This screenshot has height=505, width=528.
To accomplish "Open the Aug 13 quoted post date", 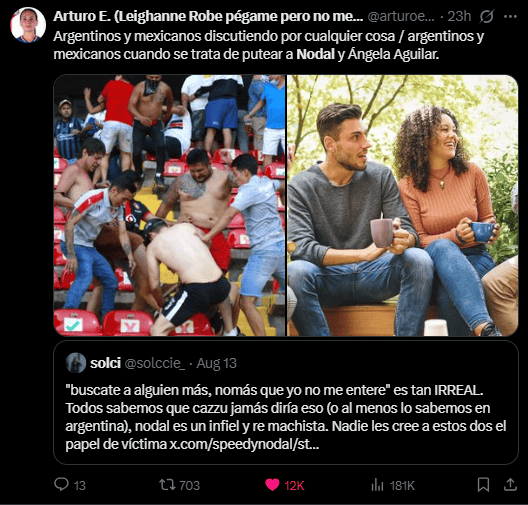I will pos(217,363).
